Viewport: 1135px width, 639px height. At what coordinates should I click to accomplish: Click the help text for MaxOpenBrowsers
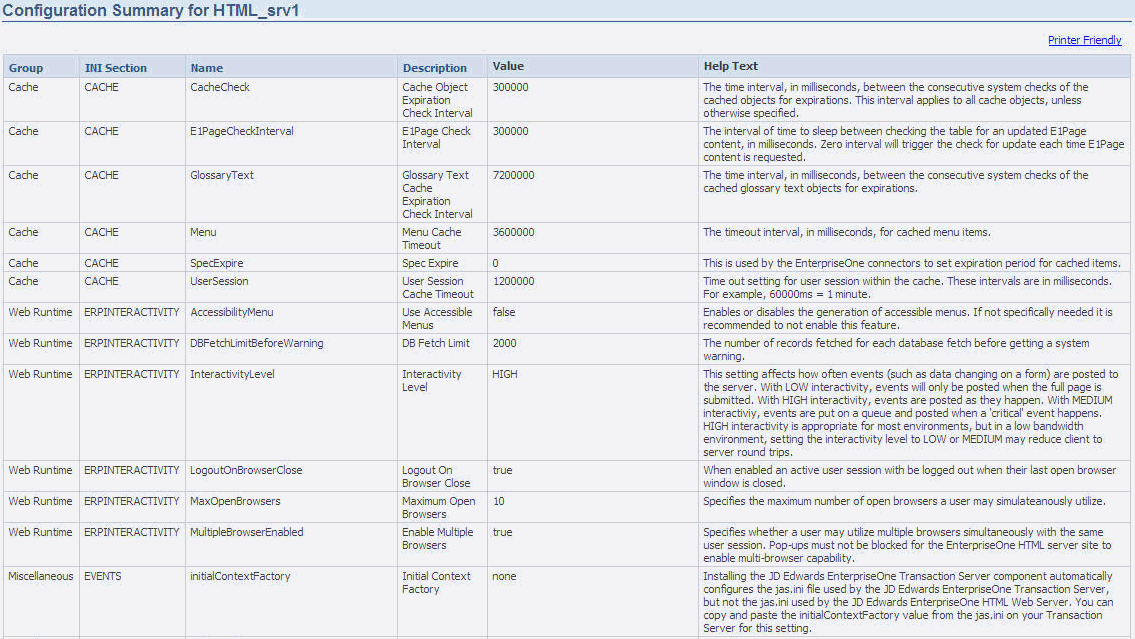[904, 501]
